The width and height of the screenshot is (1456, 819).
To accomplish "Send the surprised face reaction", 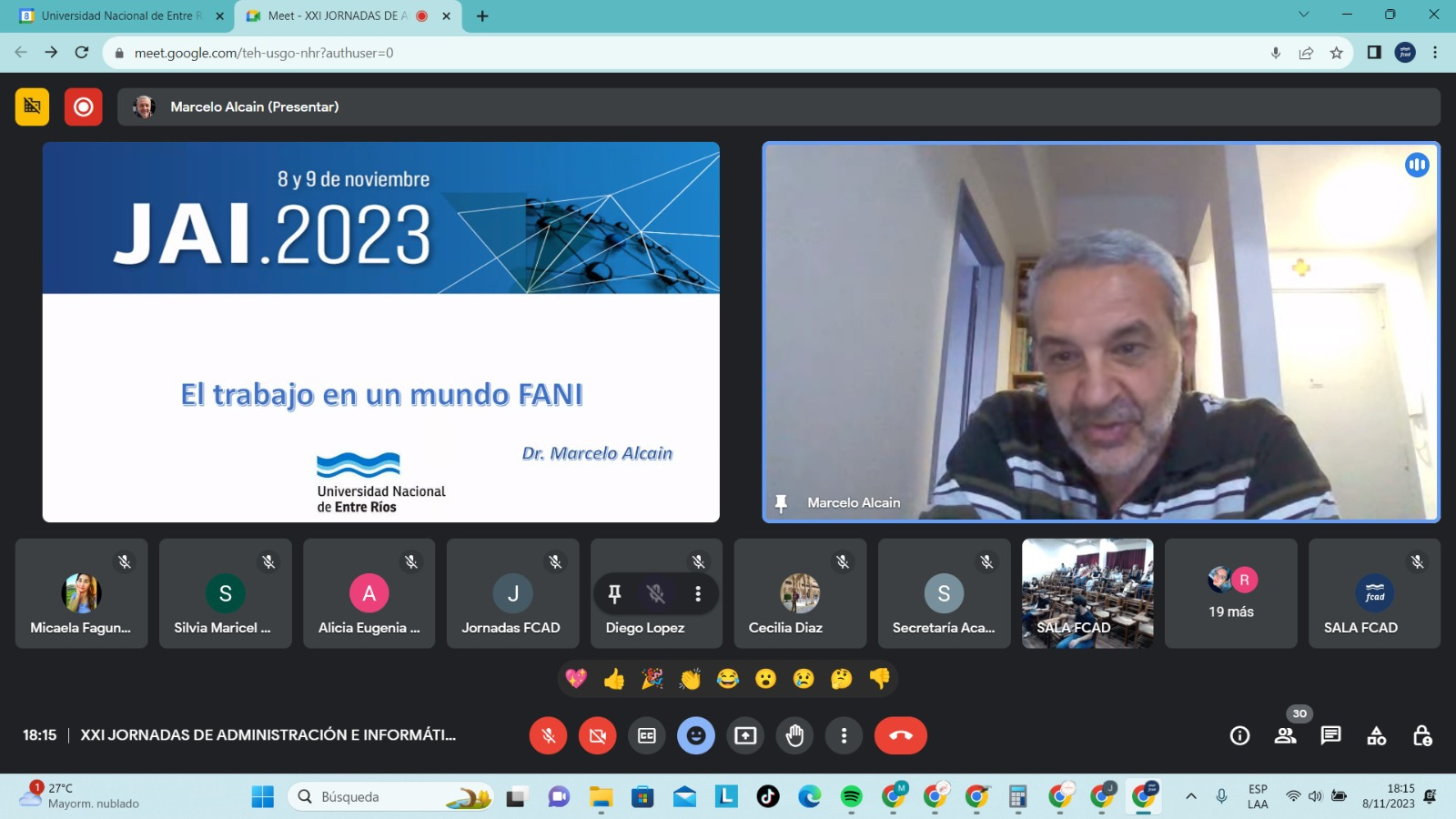I will [x=766, y=679].
